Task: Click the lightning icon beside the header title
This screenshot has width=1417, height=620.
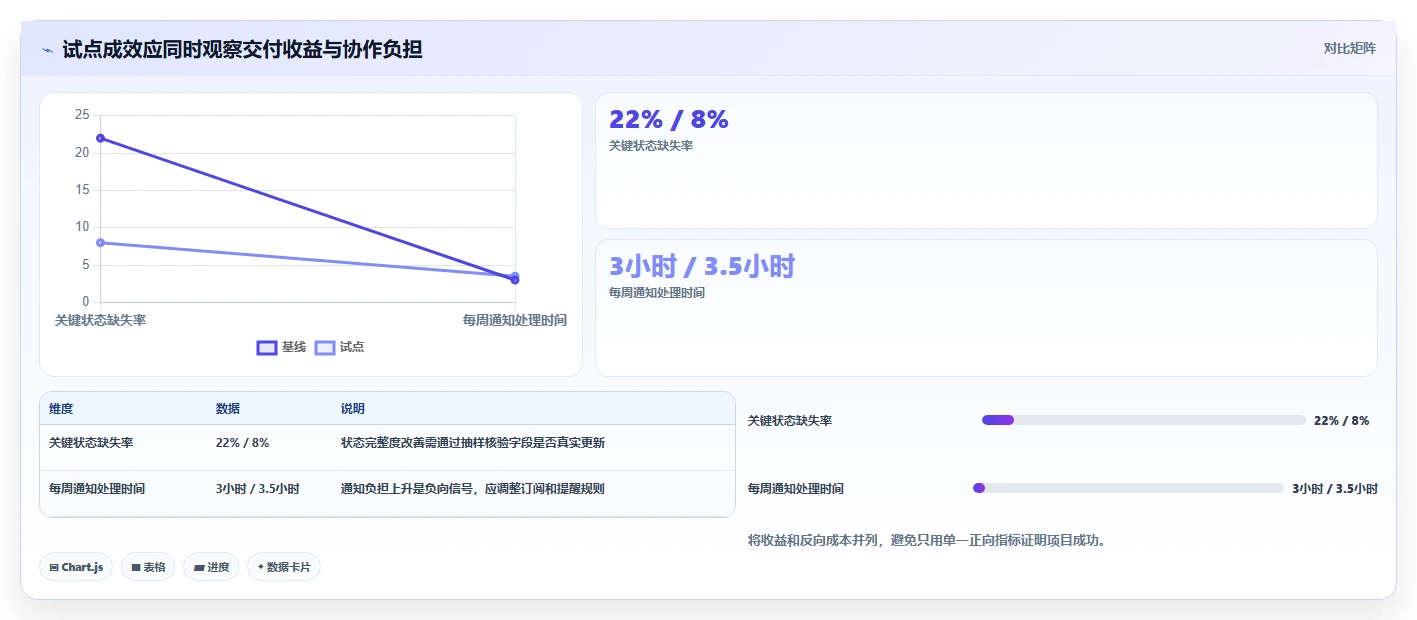Action: pyautogui.click(x=47, y=49)
